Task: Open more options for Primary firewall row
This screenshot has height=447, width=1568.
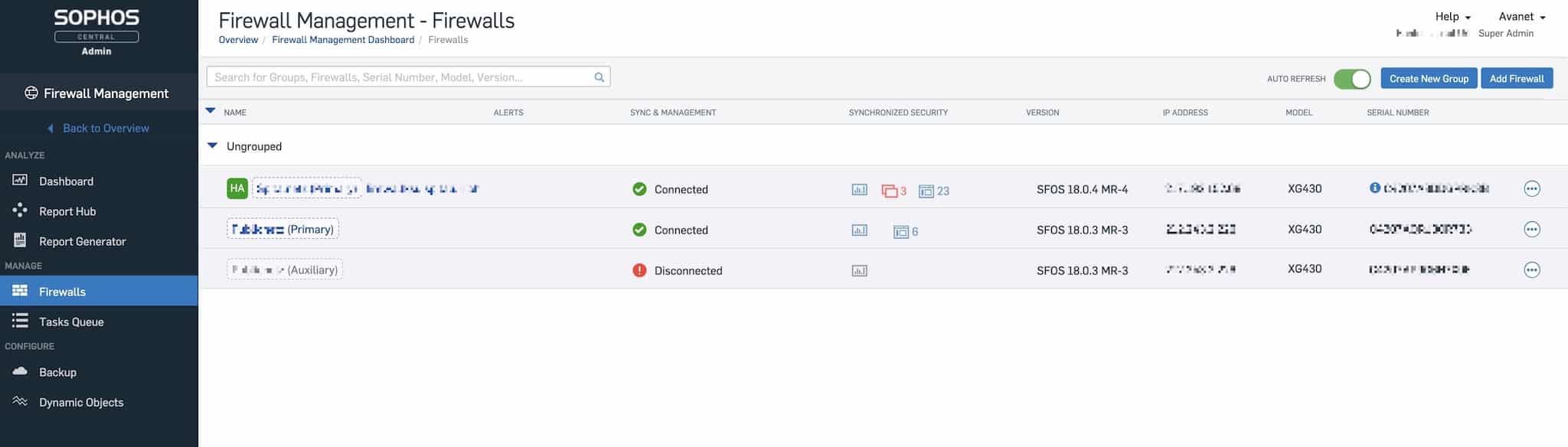Action: point(1531,229)
